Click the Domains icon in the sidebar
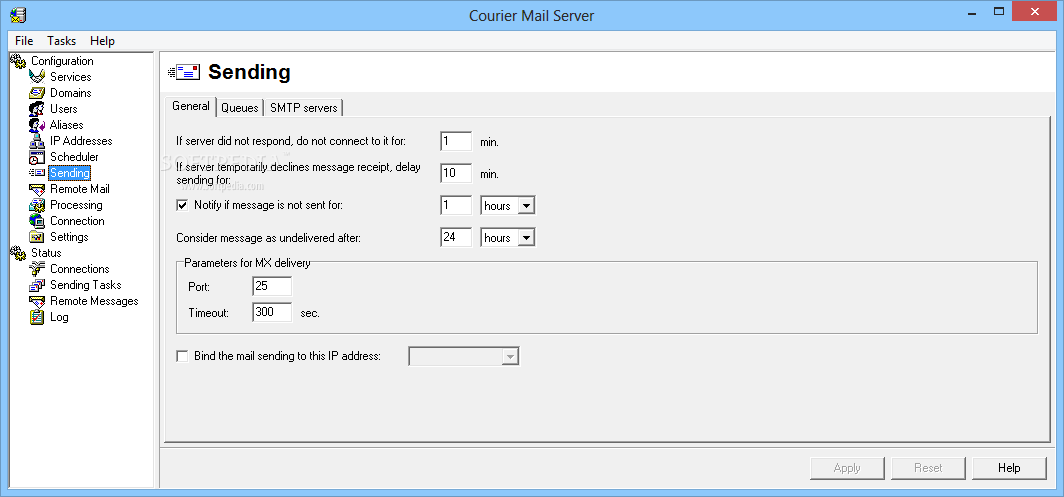1064x497 pixels. (37, 93)
